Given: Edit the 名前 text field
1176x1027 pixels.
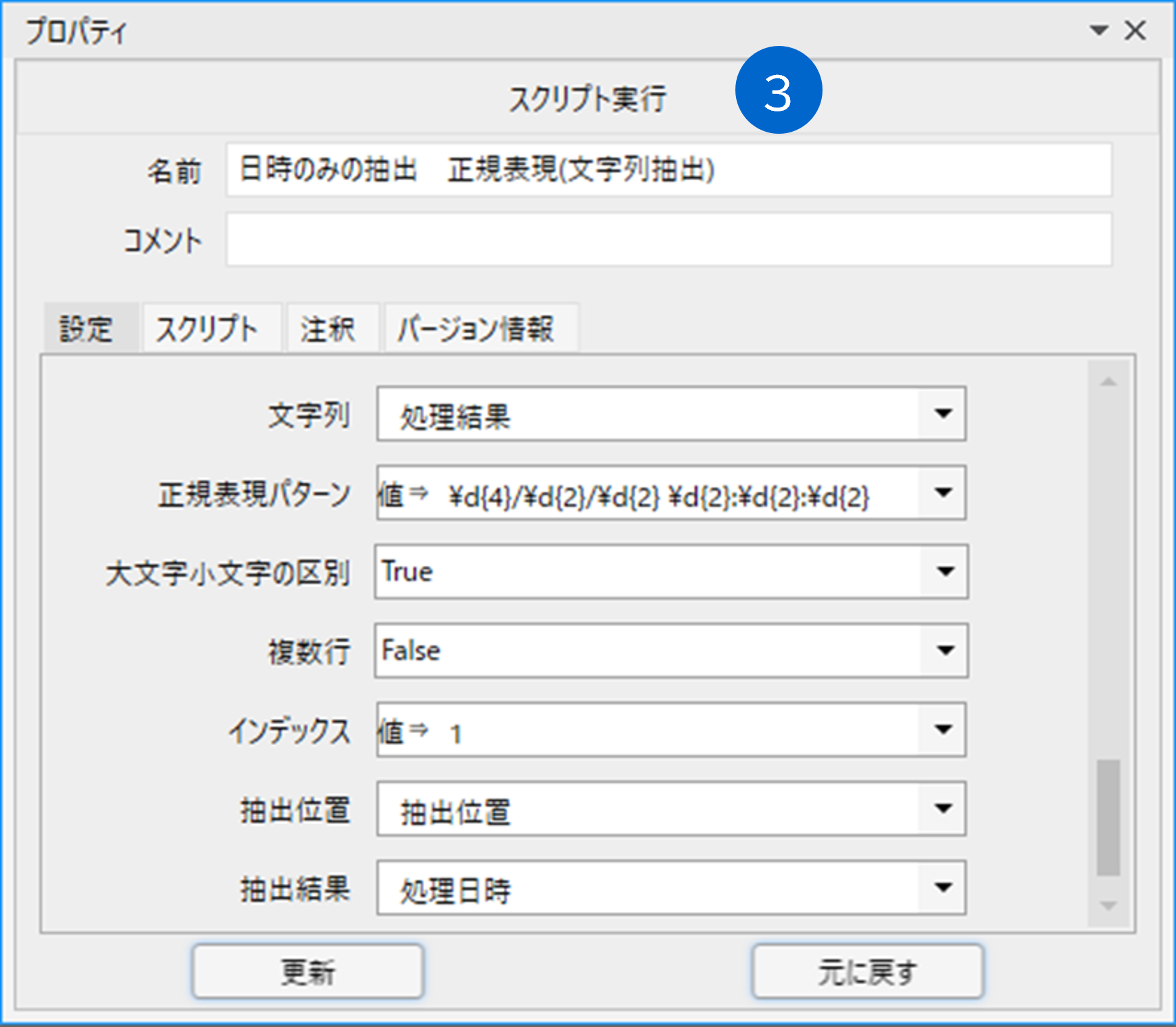Looking at the screenshot, I should coord(668,170).
